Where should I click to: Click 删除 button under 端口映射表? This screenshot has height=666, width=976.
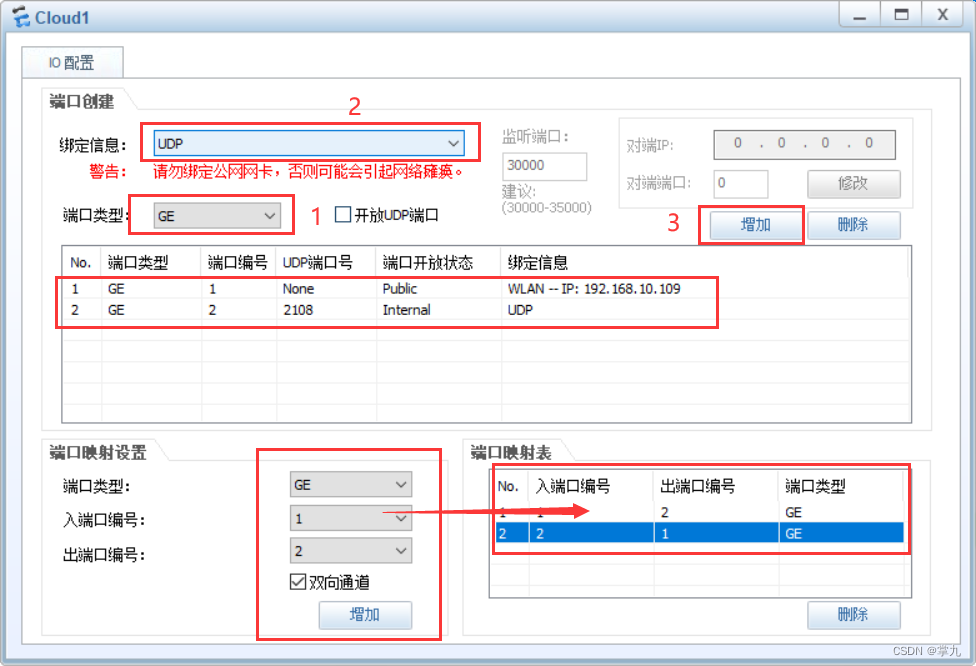[x=853, y=615]
